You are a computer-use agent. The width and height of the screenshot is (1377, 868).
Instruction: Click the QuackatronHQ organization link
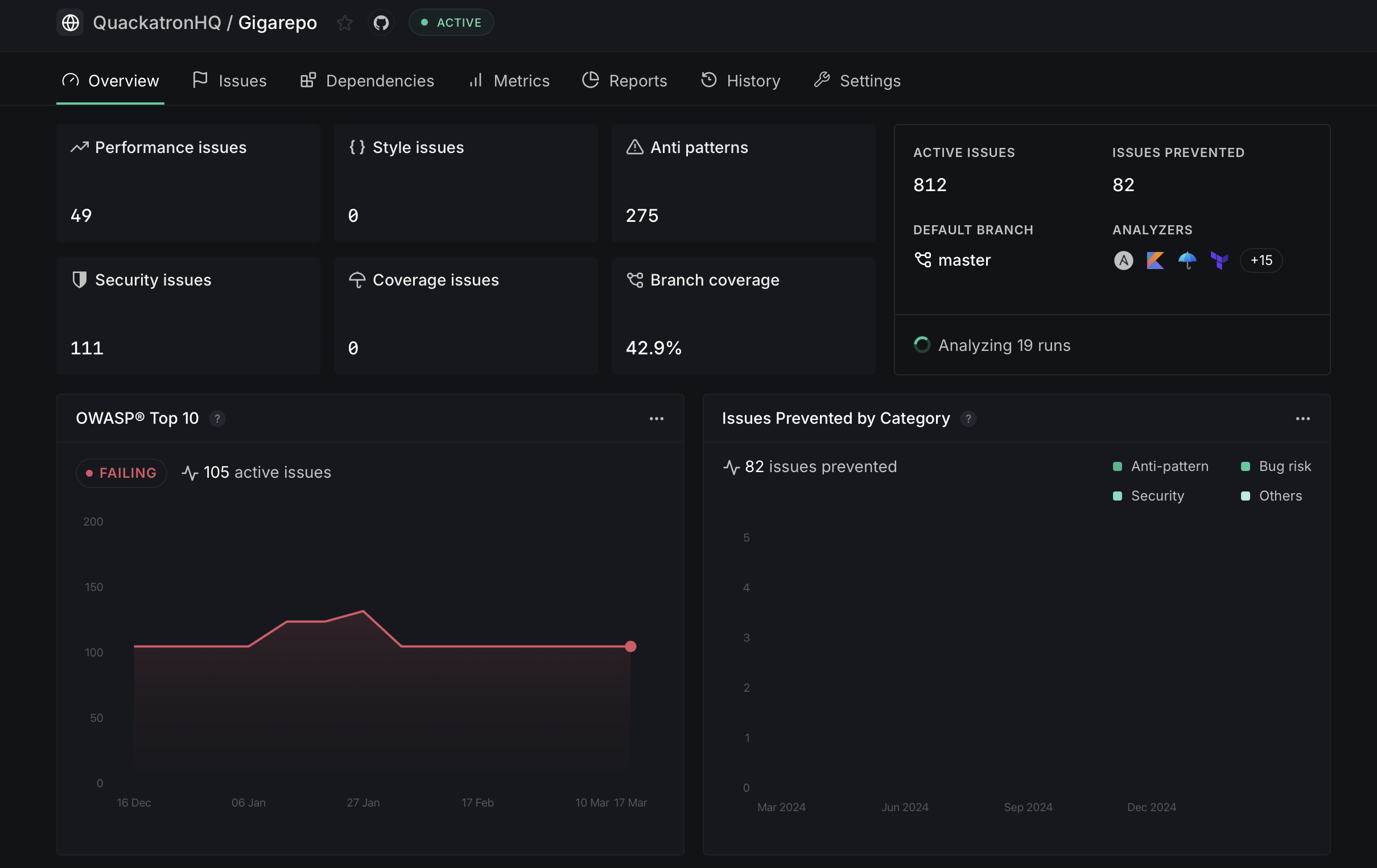tap(156, 23)
